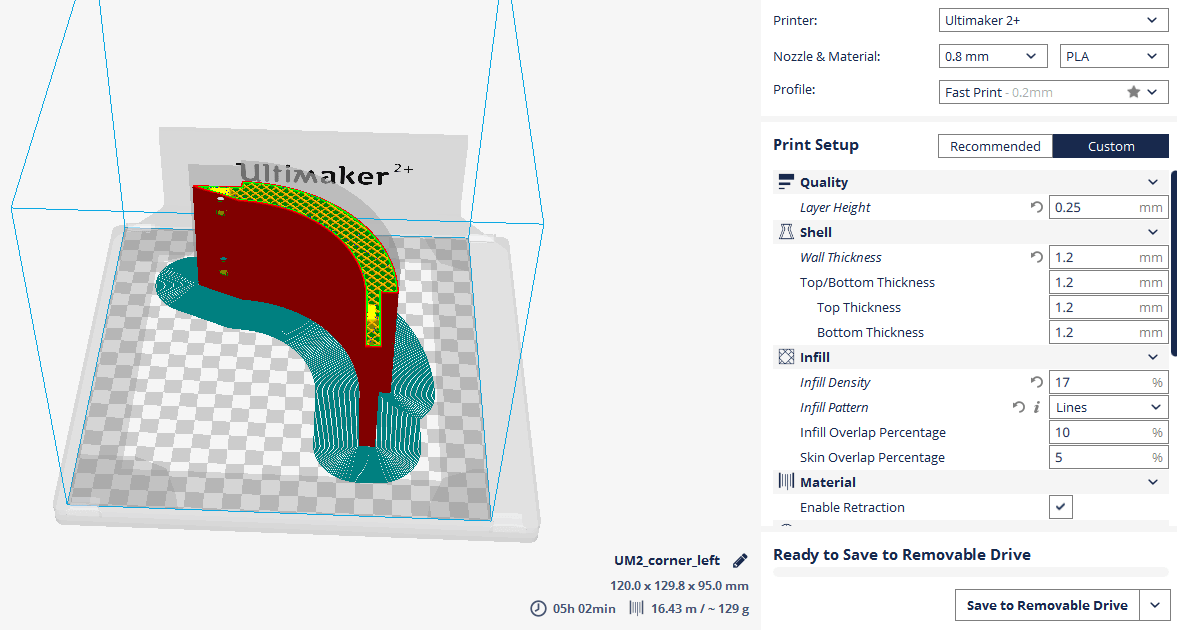1177x630 pixels.
Task: Open the Printer dropdown showing Ultimaker 2+
Action: coord(1053,20)
